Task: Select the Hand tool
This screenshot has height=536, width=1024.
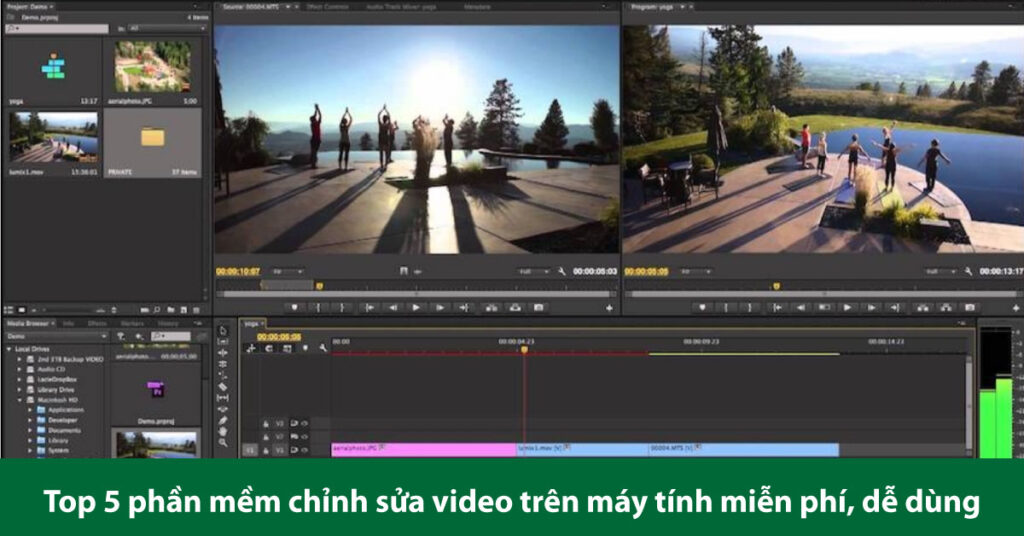Action: click(223, 431)
